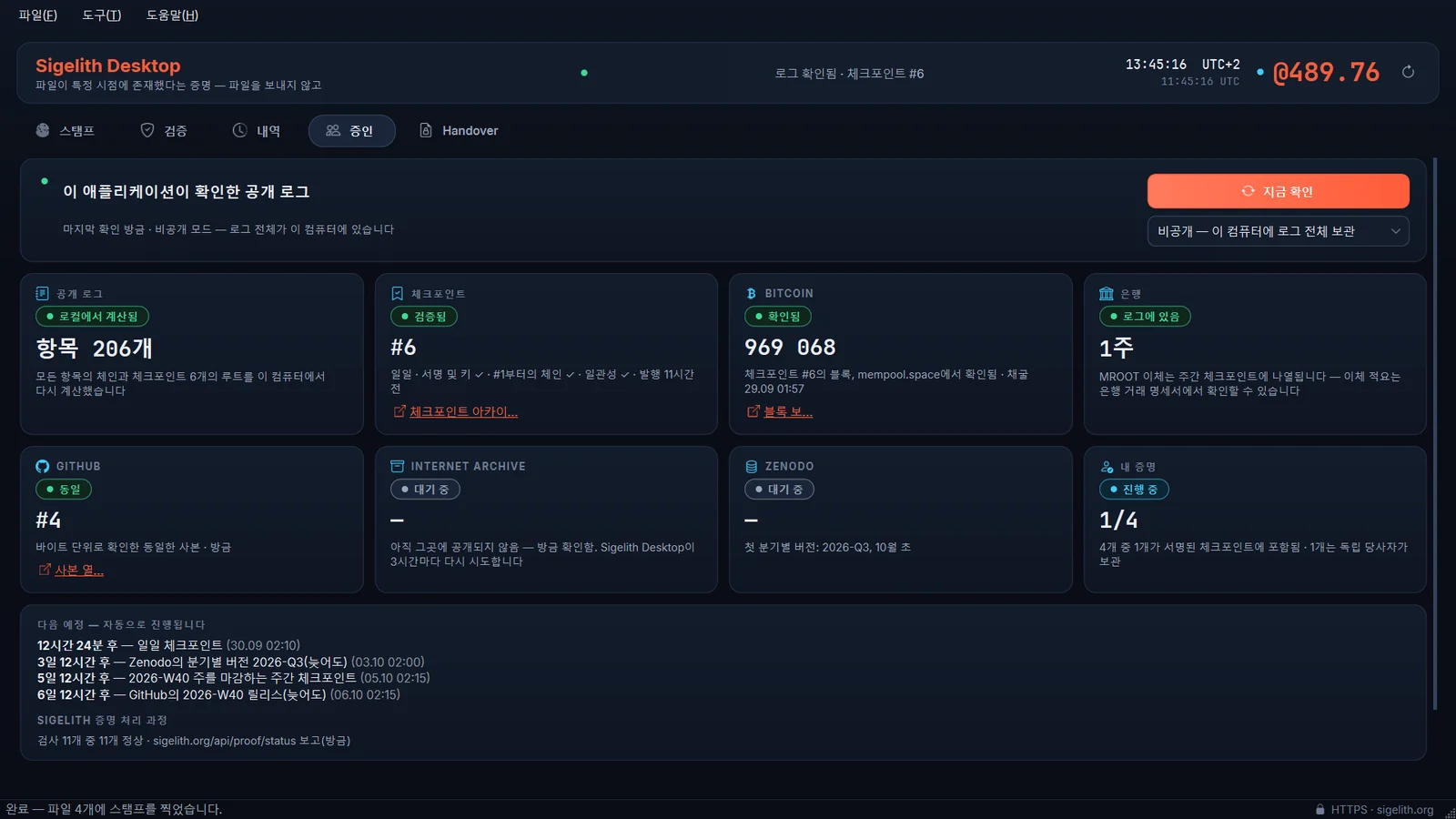Click the 로그 확인됨 · 체크포인트 #6 status text
Image resolution: width=1456 pixels, height=819 pixels.
tap(849, 74)
